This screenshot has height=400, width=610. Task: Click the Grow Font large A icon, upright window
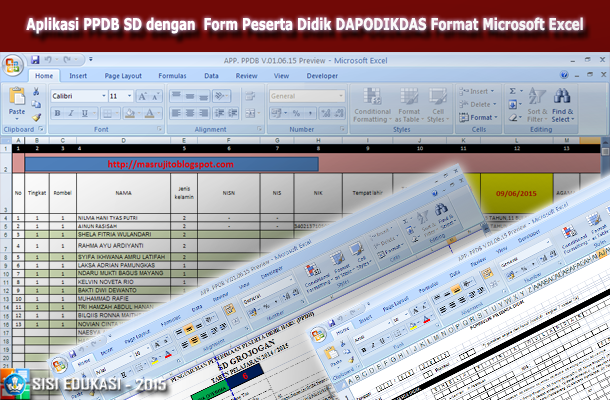click(x=143, y=96)
